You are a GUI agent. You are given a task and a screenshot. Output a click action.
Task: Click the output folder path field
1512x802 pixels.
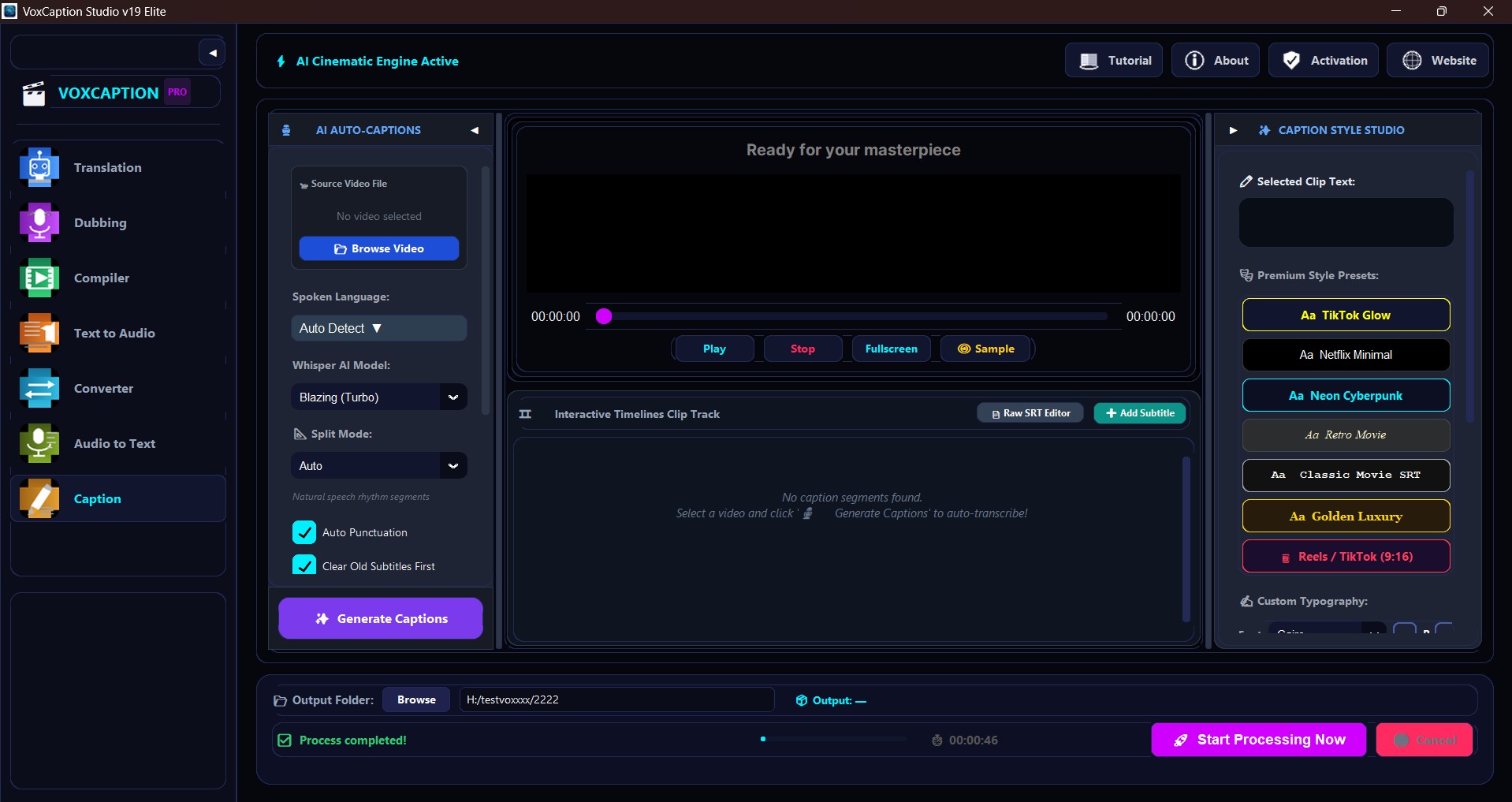click(616, 699)
